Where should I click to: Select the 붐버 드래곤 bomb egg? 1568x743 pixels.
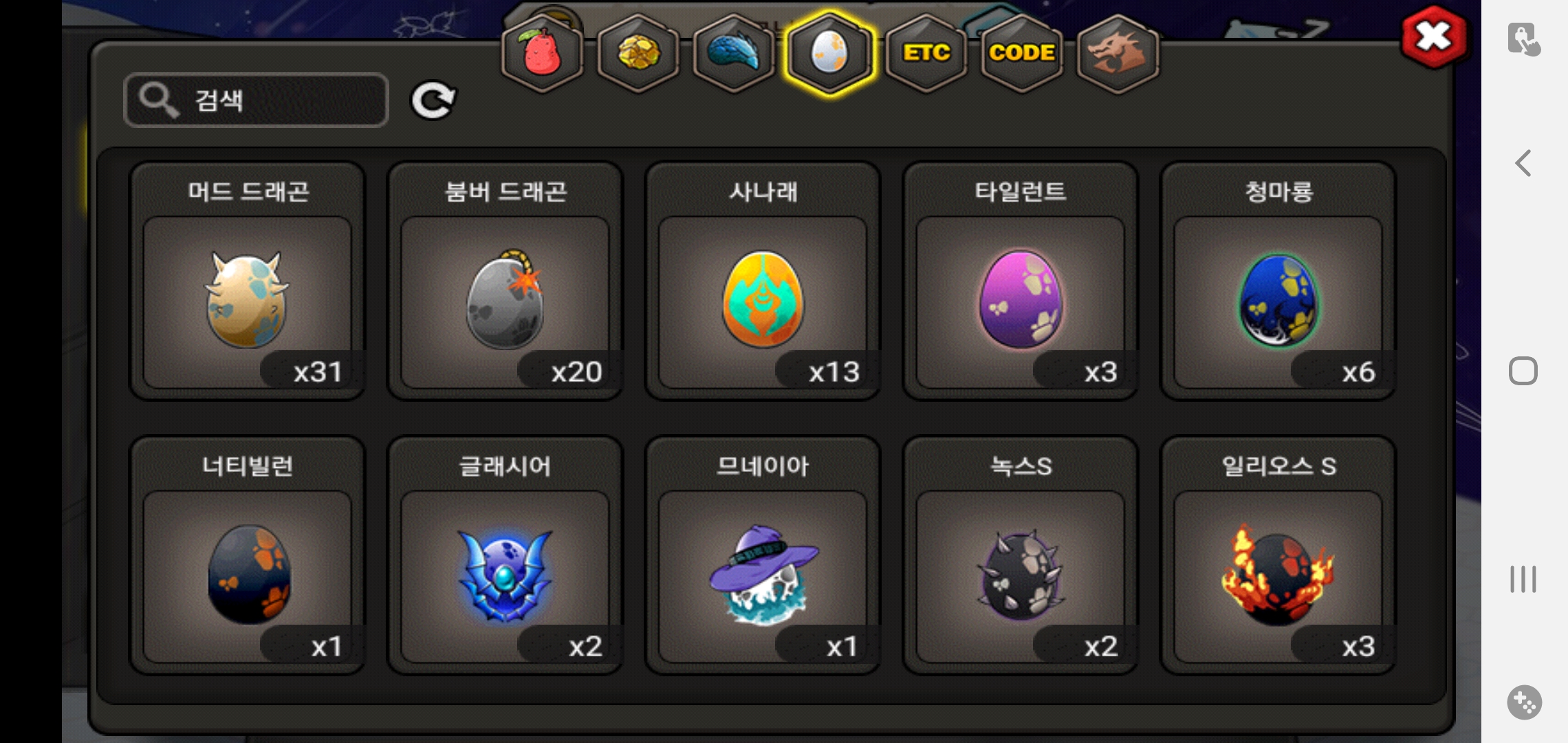505,281
